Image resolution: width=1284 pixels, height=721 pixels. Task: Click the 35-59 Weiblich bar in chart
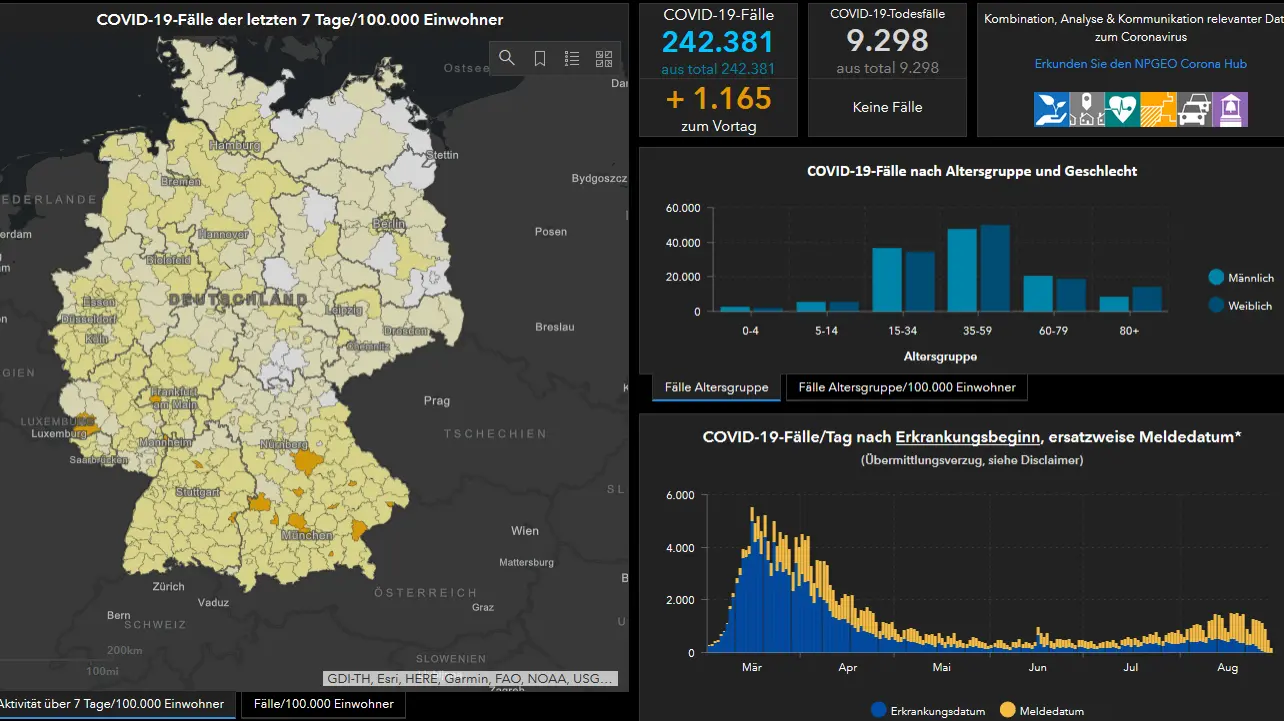click(995, 268)
